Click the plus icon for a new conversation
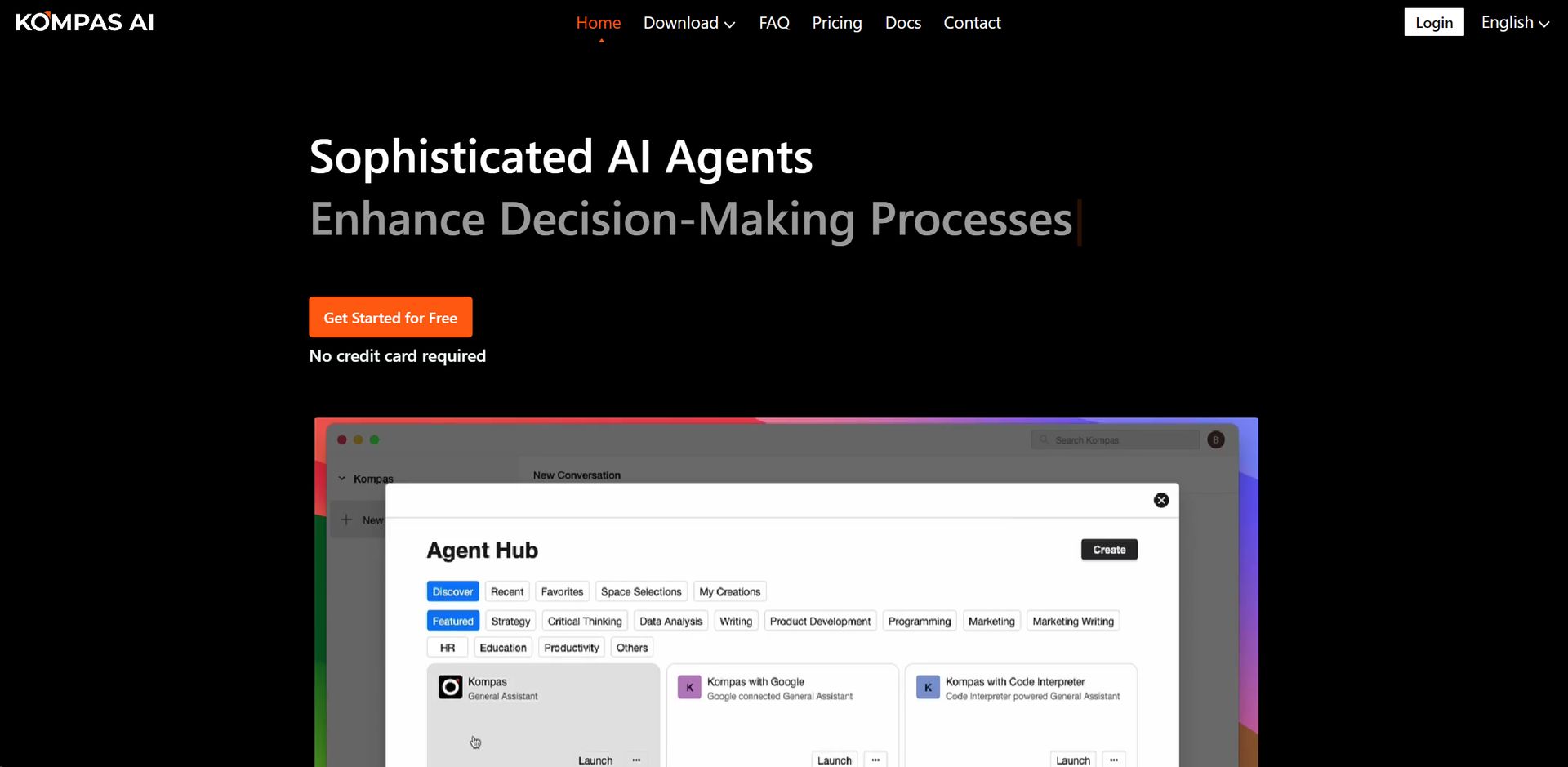The width and height of the screenshot is (1568, 767). [346, 519]
